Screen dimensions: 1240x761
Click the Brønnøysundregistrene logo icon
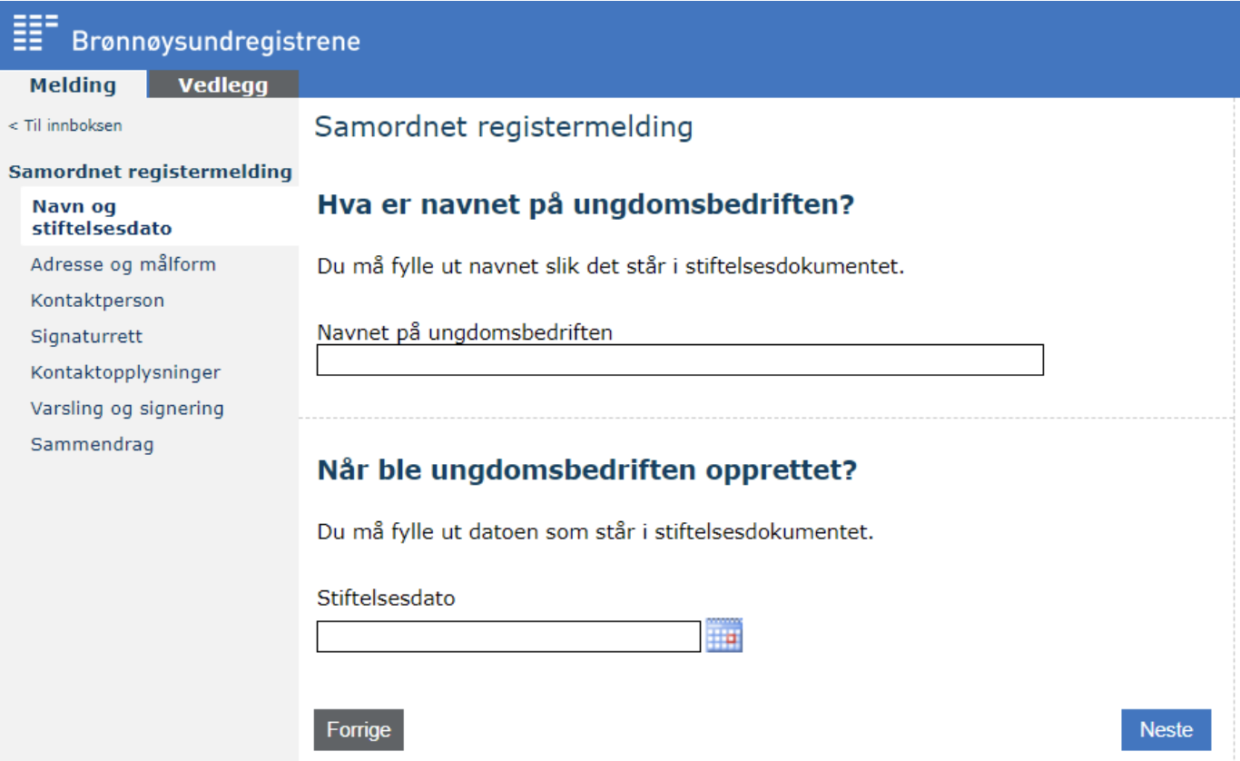tap(34, 32)
